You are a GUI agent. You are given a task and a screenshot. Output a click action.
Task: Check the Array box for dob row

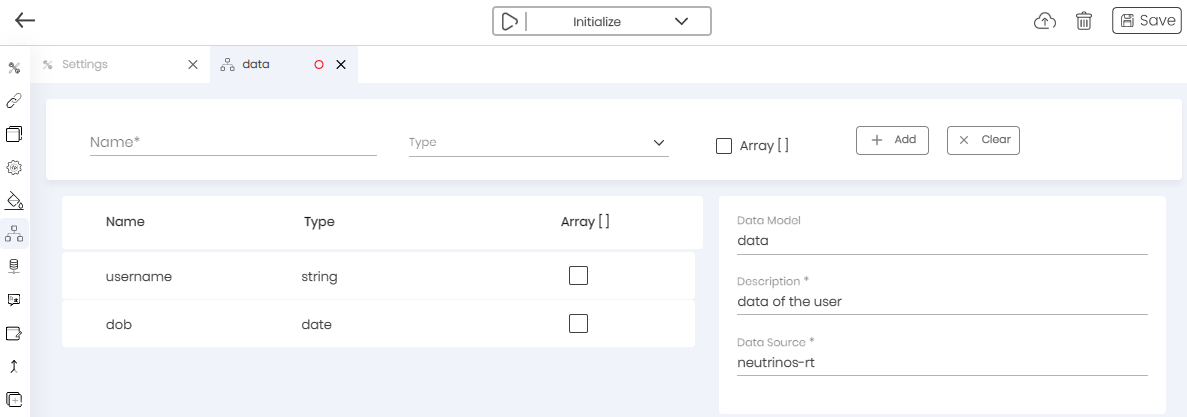point(578,324)
